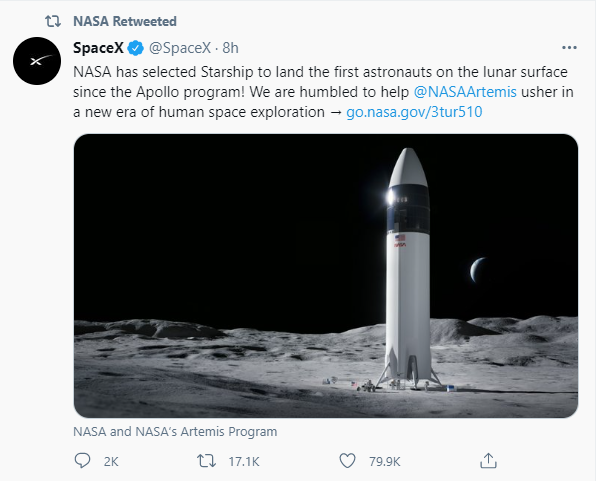Open the SpaceX display name

[x=98, y=48]
